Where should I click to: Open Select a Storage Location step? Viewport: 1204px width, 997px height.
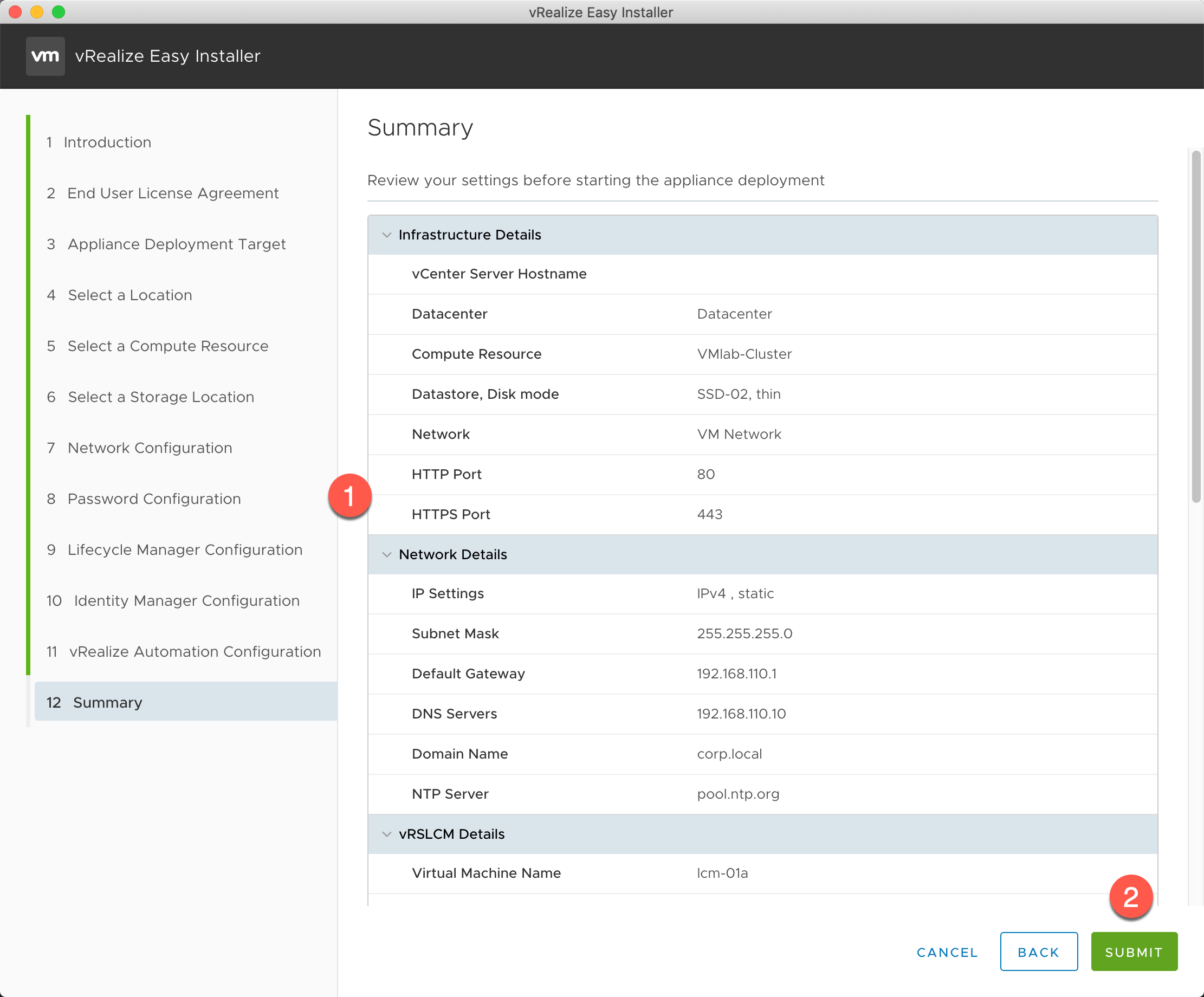(x=150, y=397)
